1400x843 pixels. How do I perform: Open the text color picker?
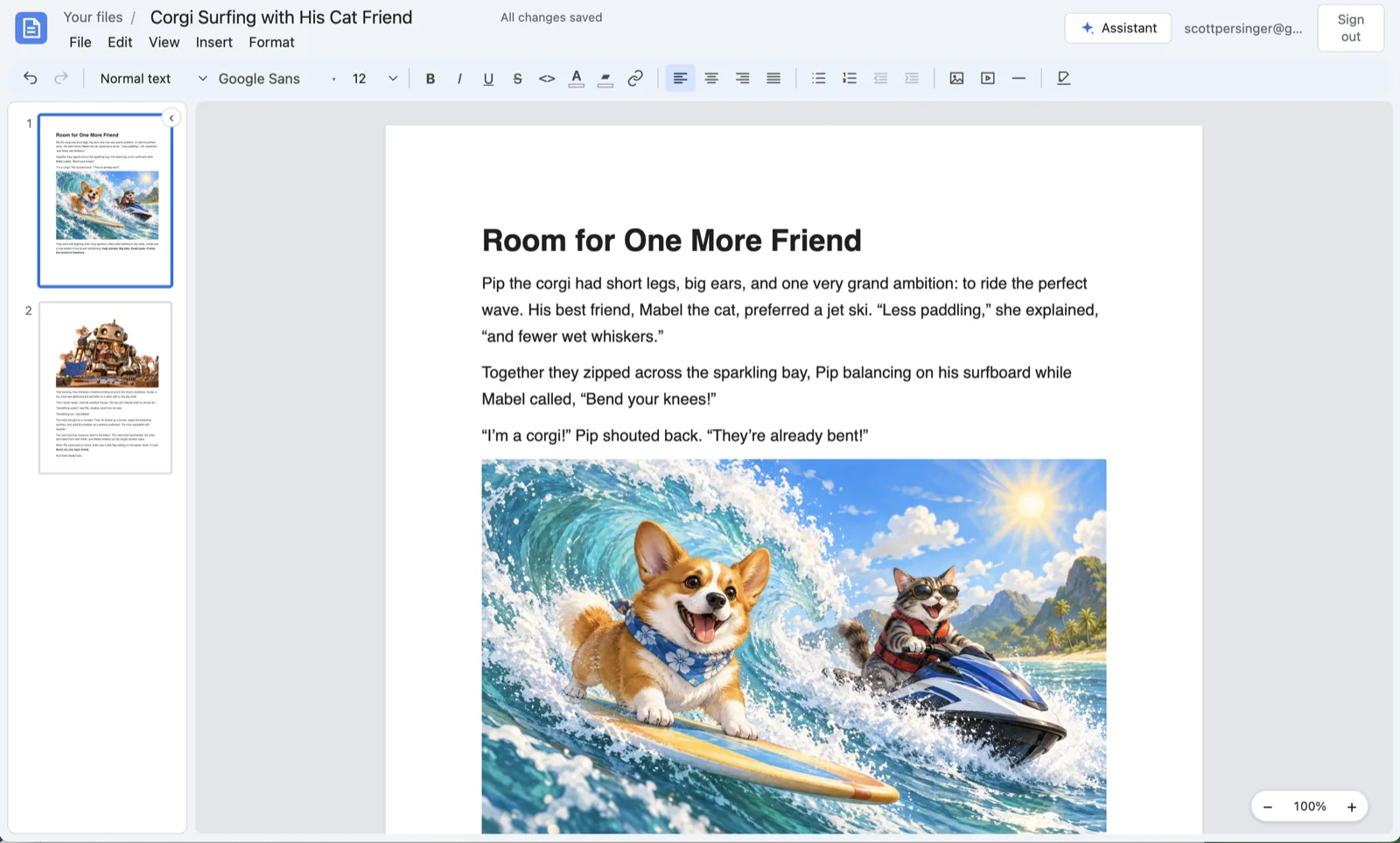(576, 78)
